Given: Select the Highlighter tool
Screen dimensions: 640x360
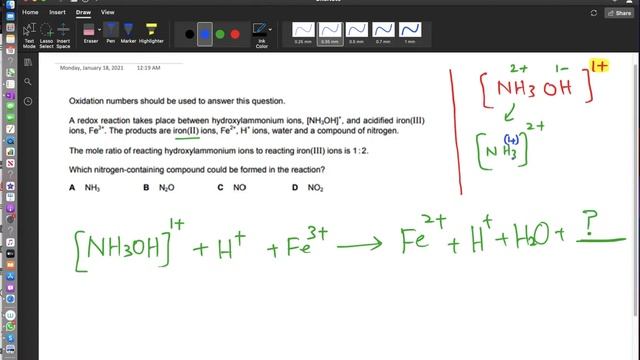Looking at the screenshot, I should click(151, 33).
